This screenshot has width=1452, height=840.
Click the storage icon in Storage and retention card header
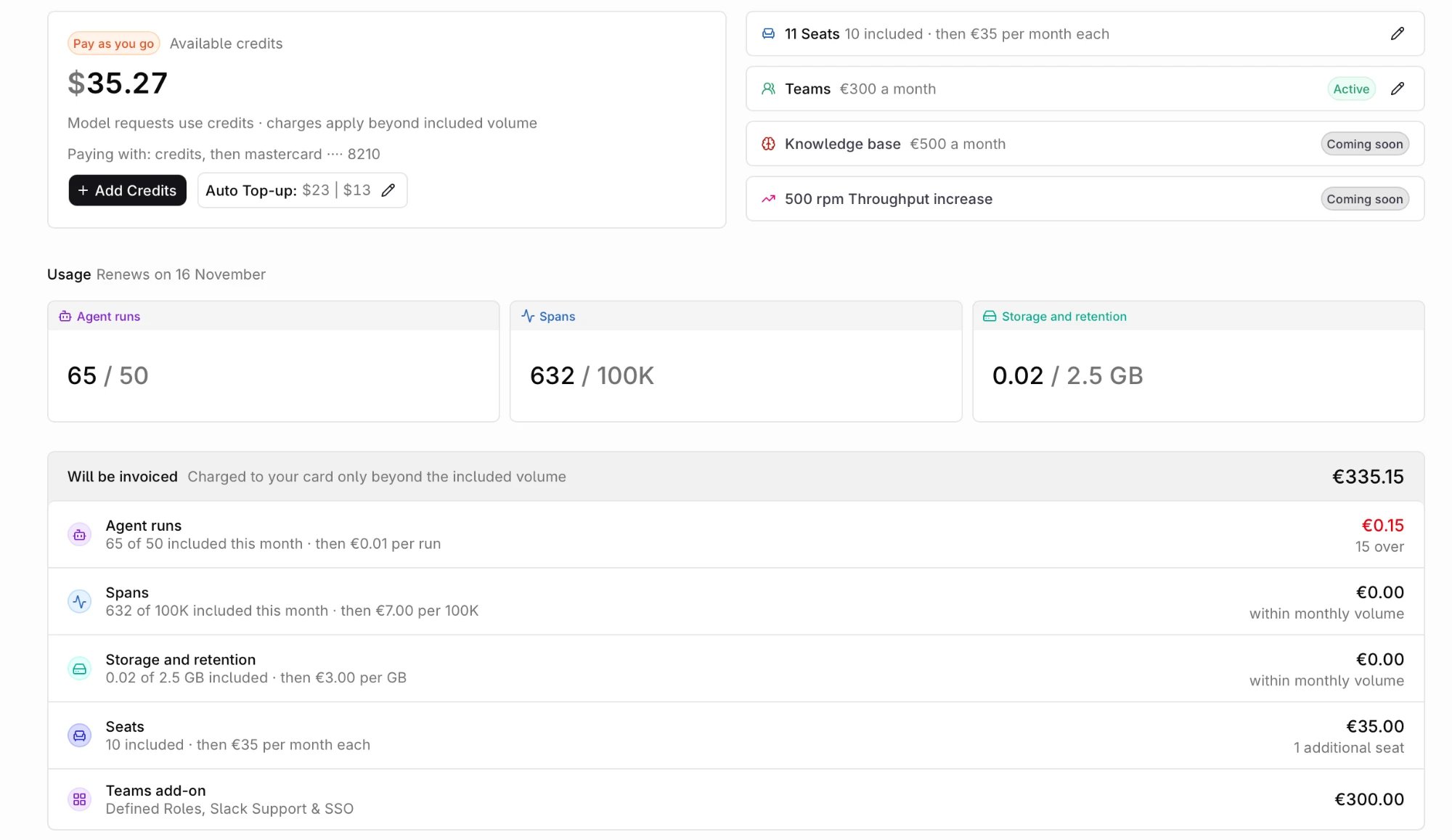(x=990, y=317)
